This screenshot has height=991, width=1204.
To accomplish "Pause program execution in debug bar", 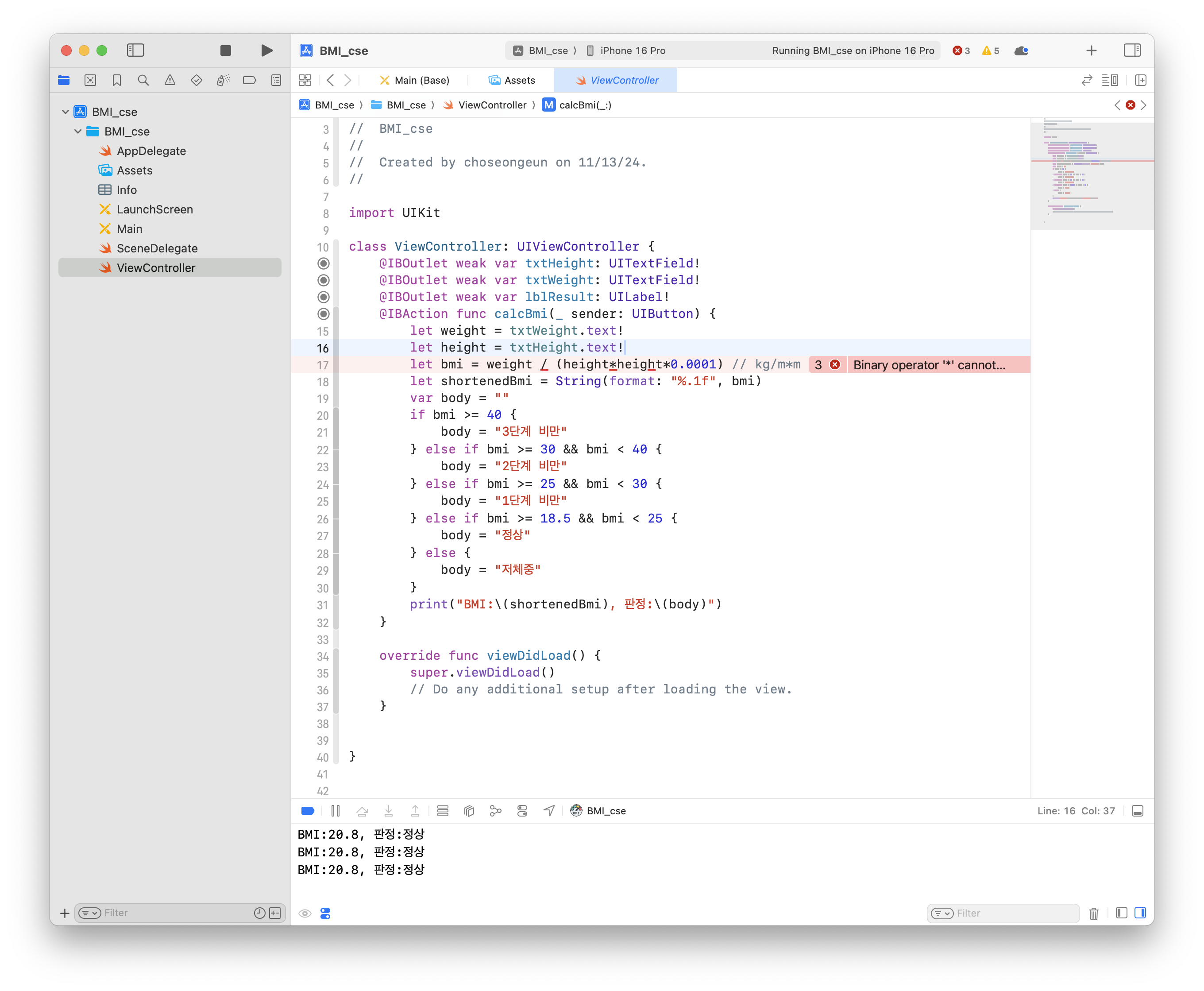I will tap(336, 811).
